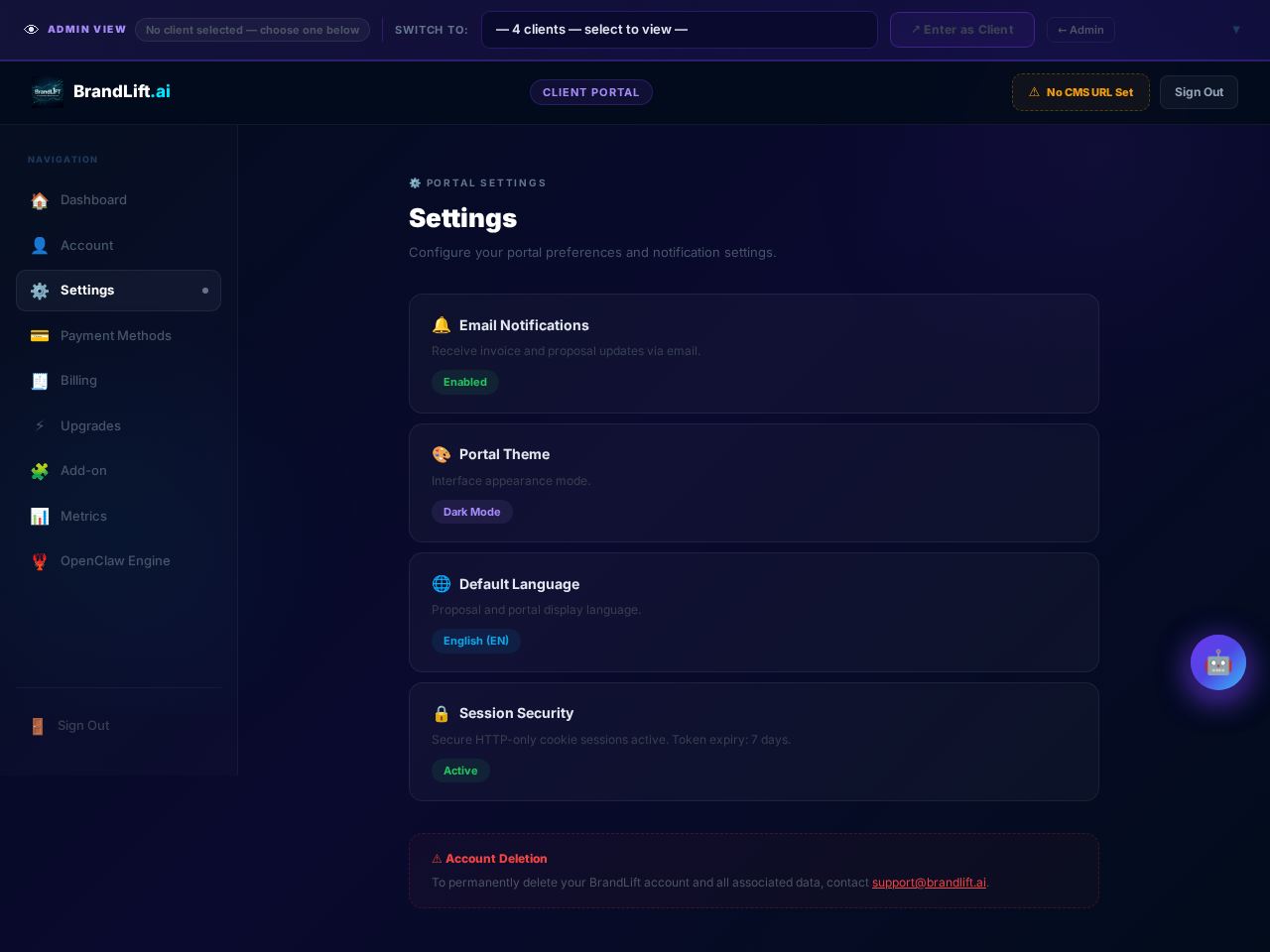This screenshot has width=1270, height=952.
Task: Toggle the Email Notifications Enabled badge
Action: pos(464,382)
